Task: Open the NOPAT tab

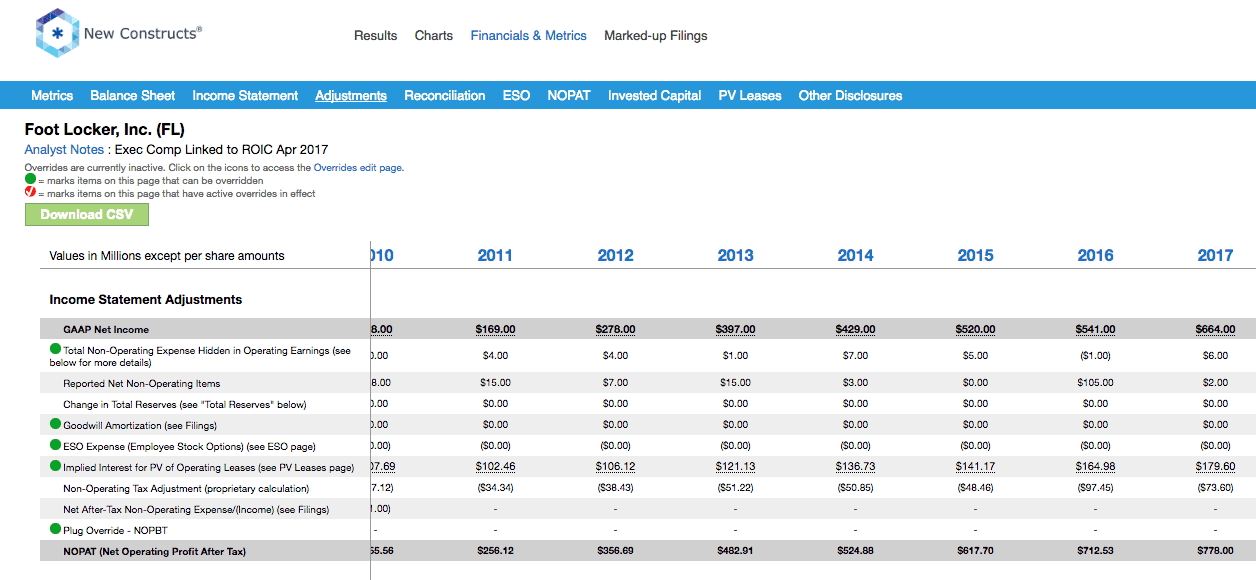Action: pos(569,96)
